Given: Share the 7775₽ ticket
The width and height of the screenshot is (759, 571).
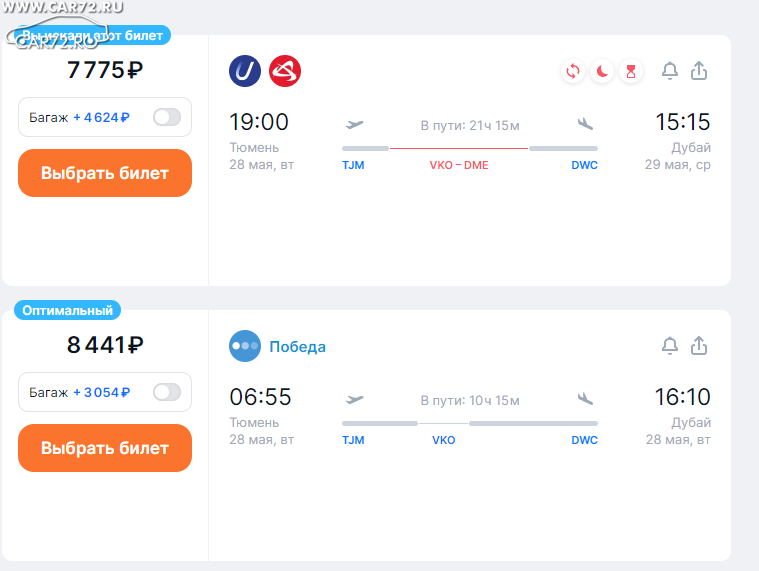Looking at the screenshot, I should click(x=699, y=71).
